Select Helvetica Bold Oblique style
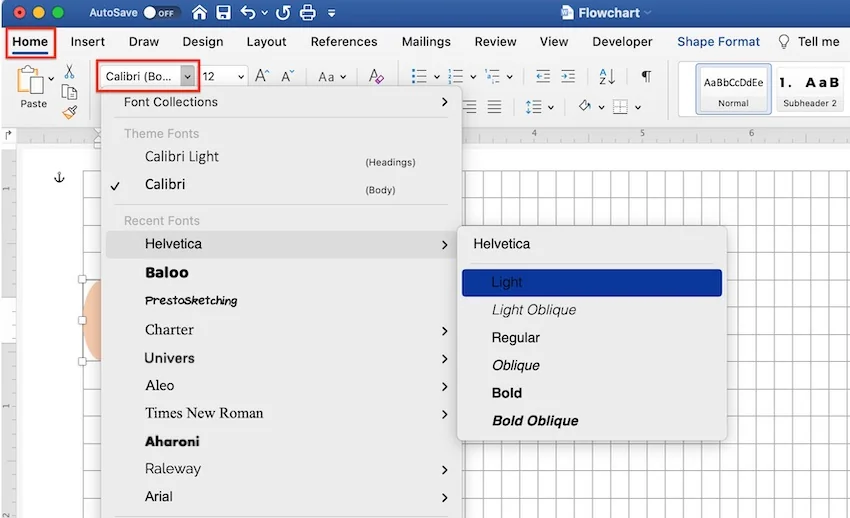This screenshot has height=518, width=850. coord(591,421)
